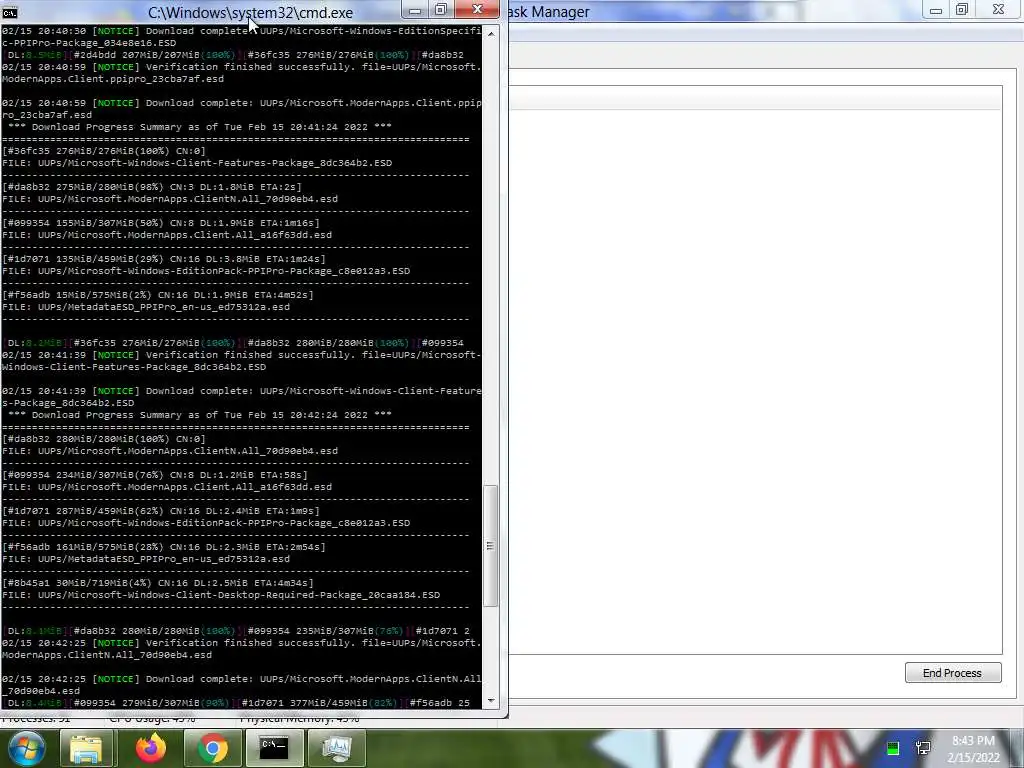Click the green CPU meter tray icon
This screenshot has height=768, width=1024.
pyautogui.click(x=893, y=748)
